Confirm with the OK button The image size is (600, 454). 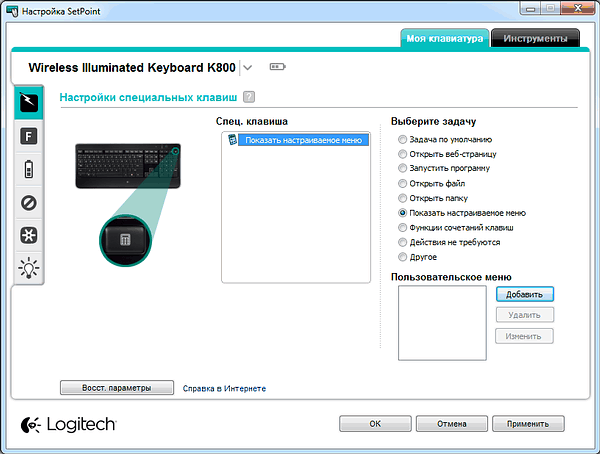pos(375,424)
